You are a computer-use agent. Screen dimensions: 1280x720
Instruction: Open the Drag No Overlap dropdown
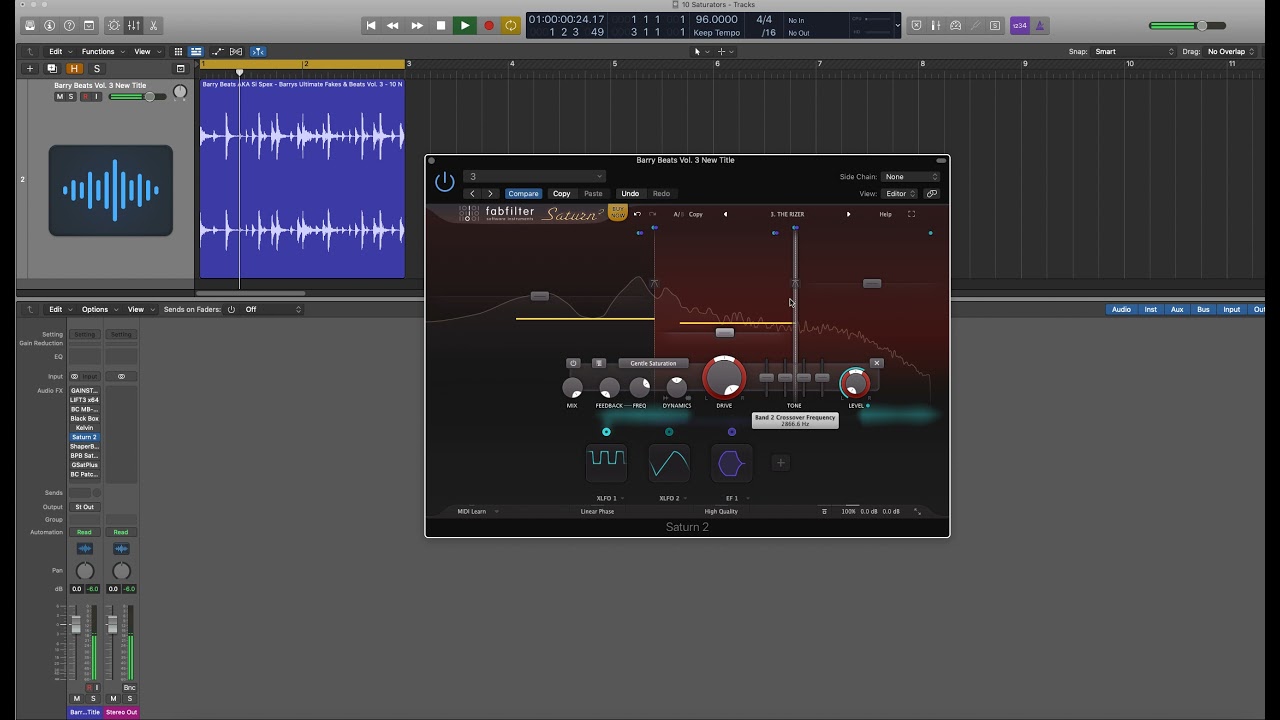coord(1231,52)
